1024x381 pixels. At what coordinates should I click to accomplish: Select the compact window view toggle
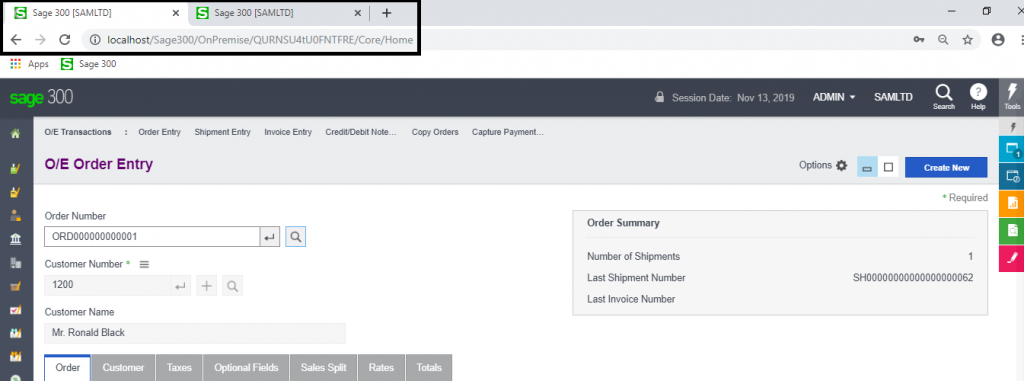pos(867,167)
